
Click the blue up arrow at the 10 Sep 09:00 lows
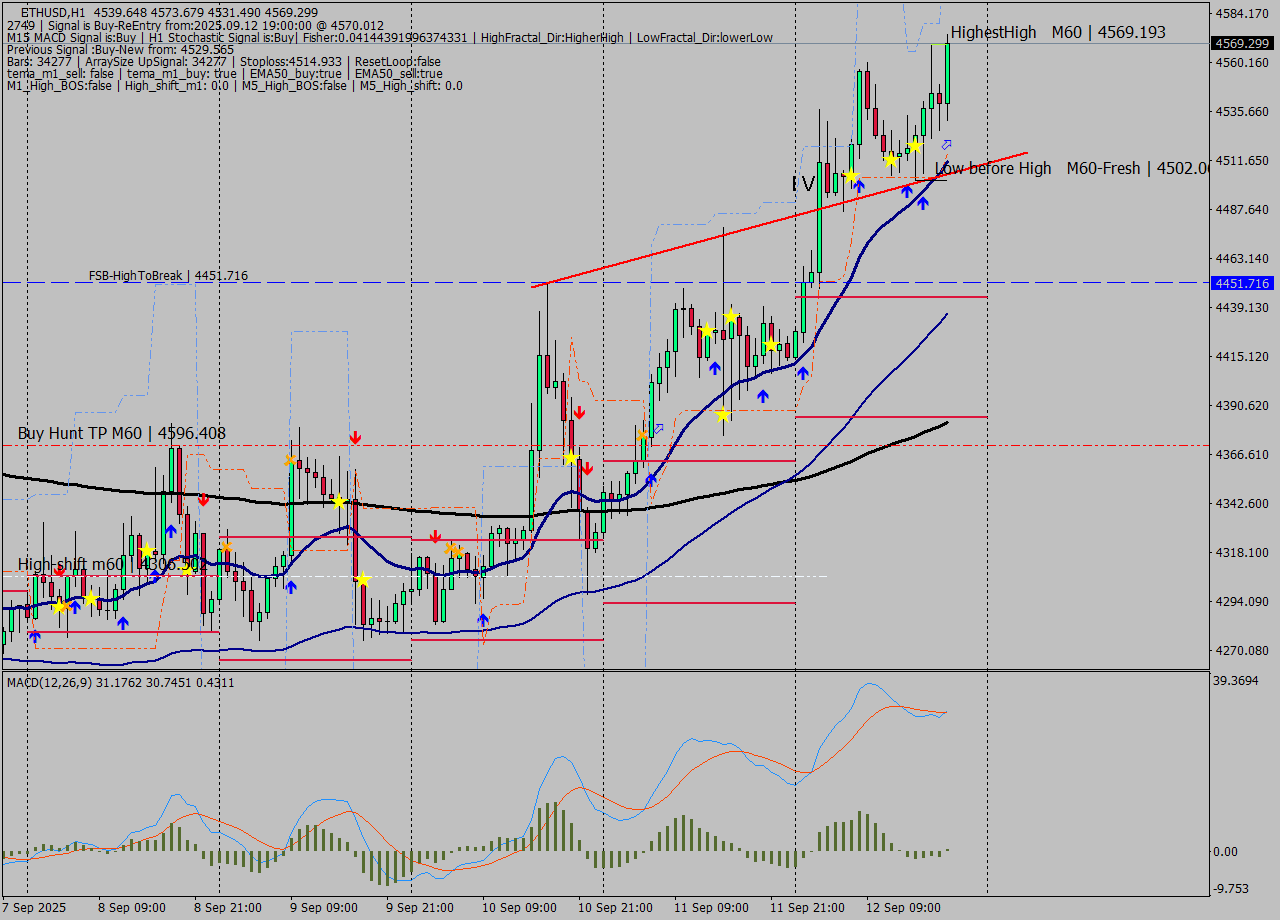pyautogui.click(x=482, y=620)
